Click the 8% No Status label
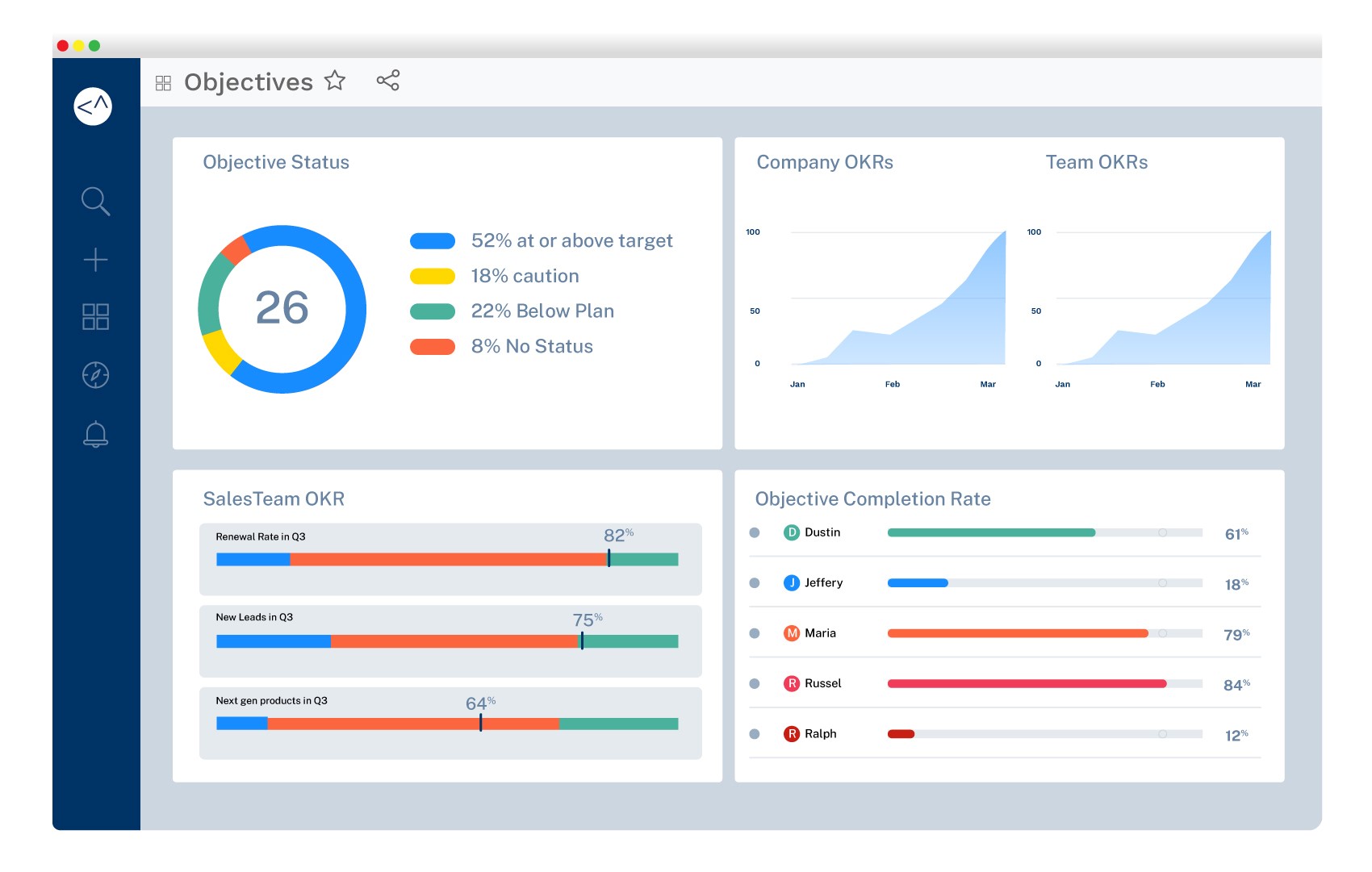 pyautogui.click(x=532, y=346)
